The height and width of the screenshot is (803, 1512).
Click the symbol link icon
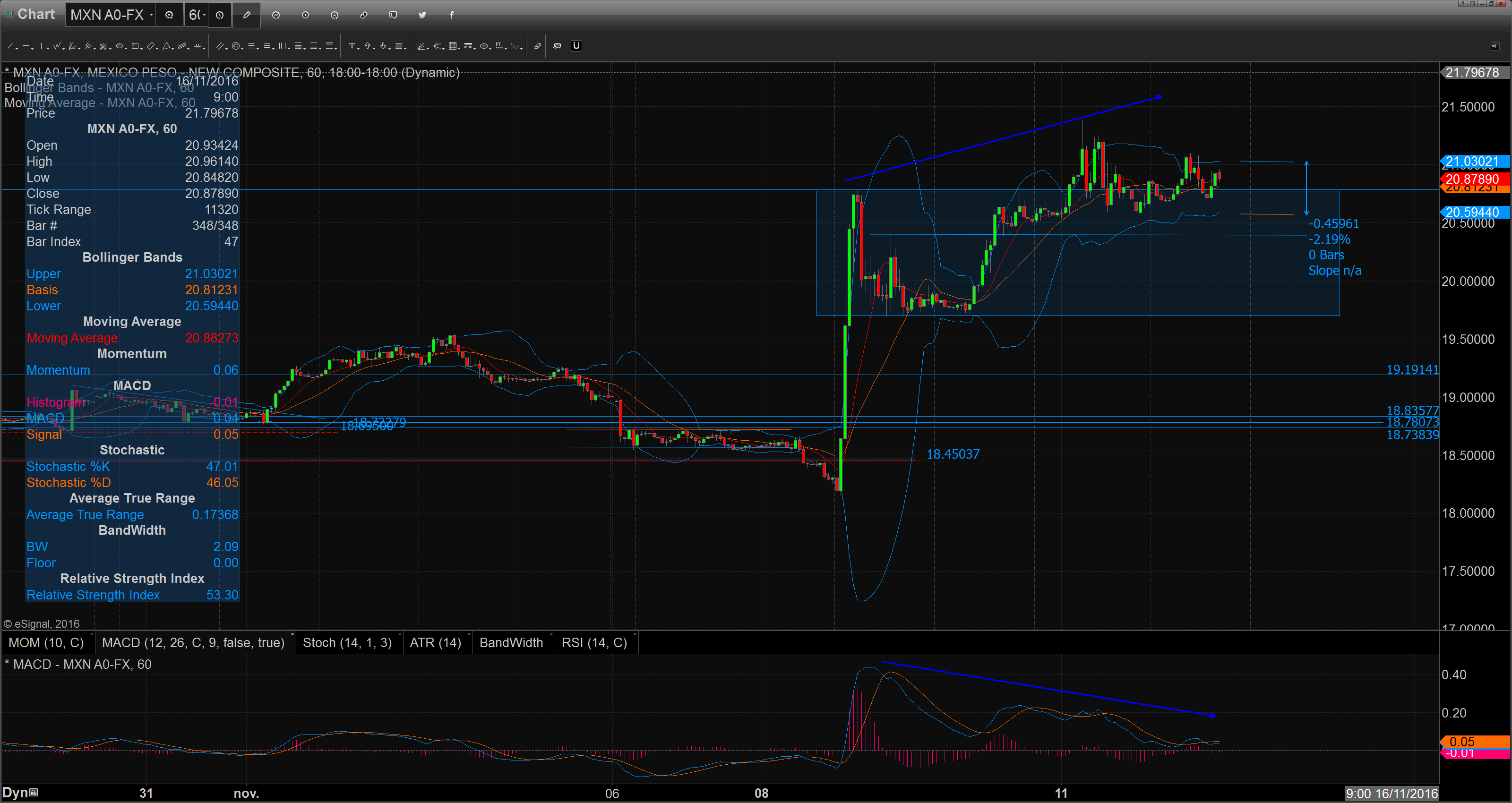(364, 15)
